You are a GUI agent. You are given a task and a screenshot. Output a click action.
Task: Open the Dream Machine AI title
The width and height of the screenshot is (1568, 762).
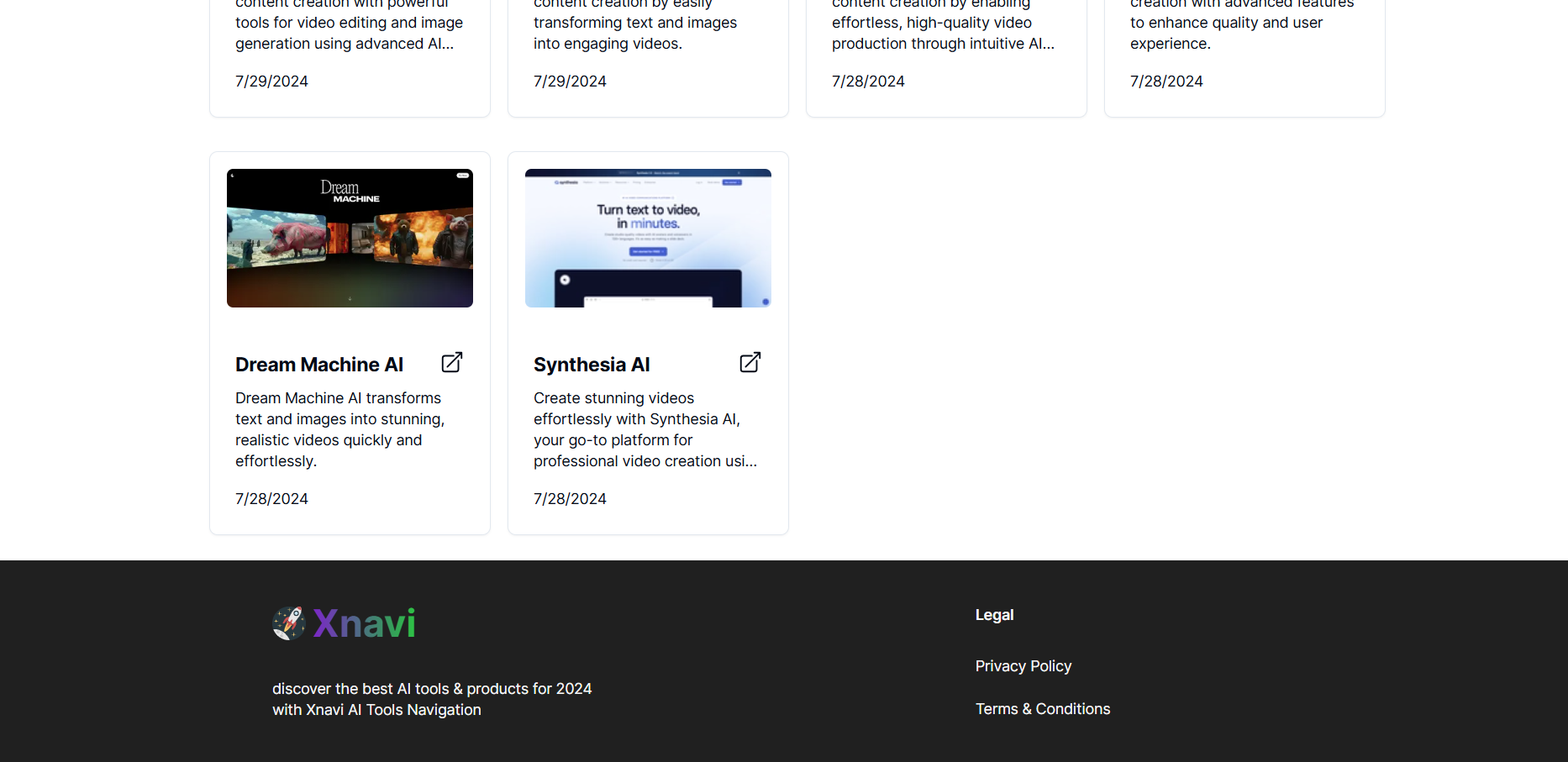319,365
